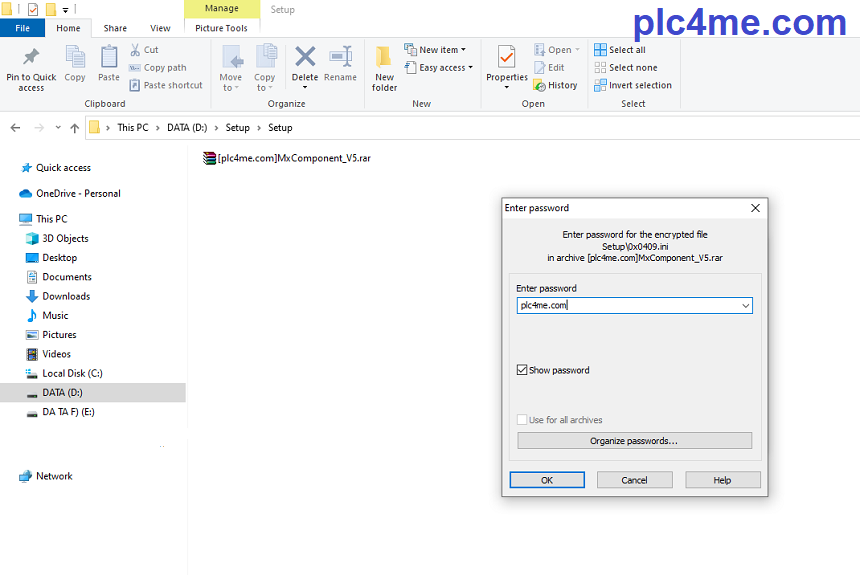
Task: Open the New item dropdown
Action: point(436,50)
